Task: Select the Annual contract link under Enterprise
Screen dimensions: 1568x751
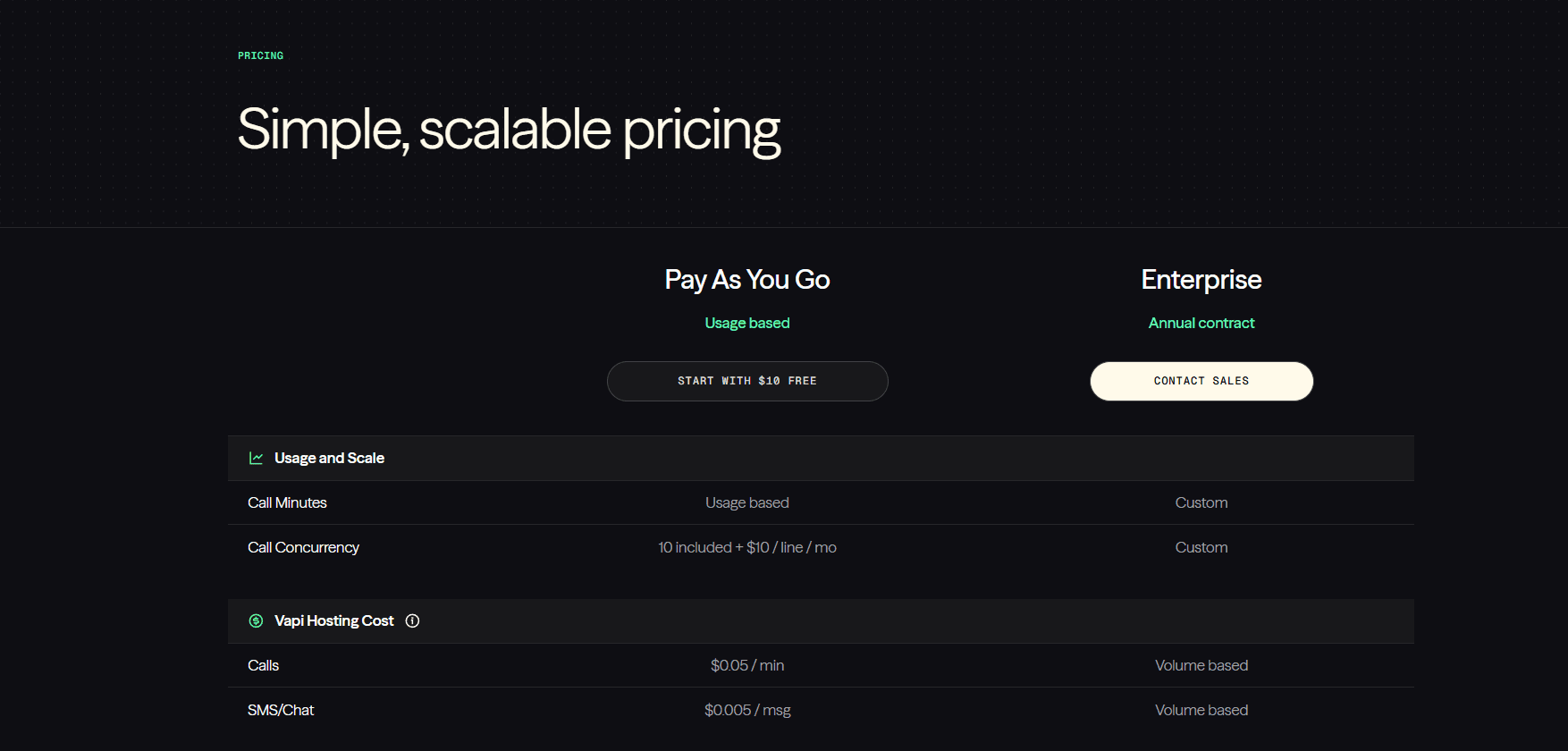Action: pos(1201,323)
